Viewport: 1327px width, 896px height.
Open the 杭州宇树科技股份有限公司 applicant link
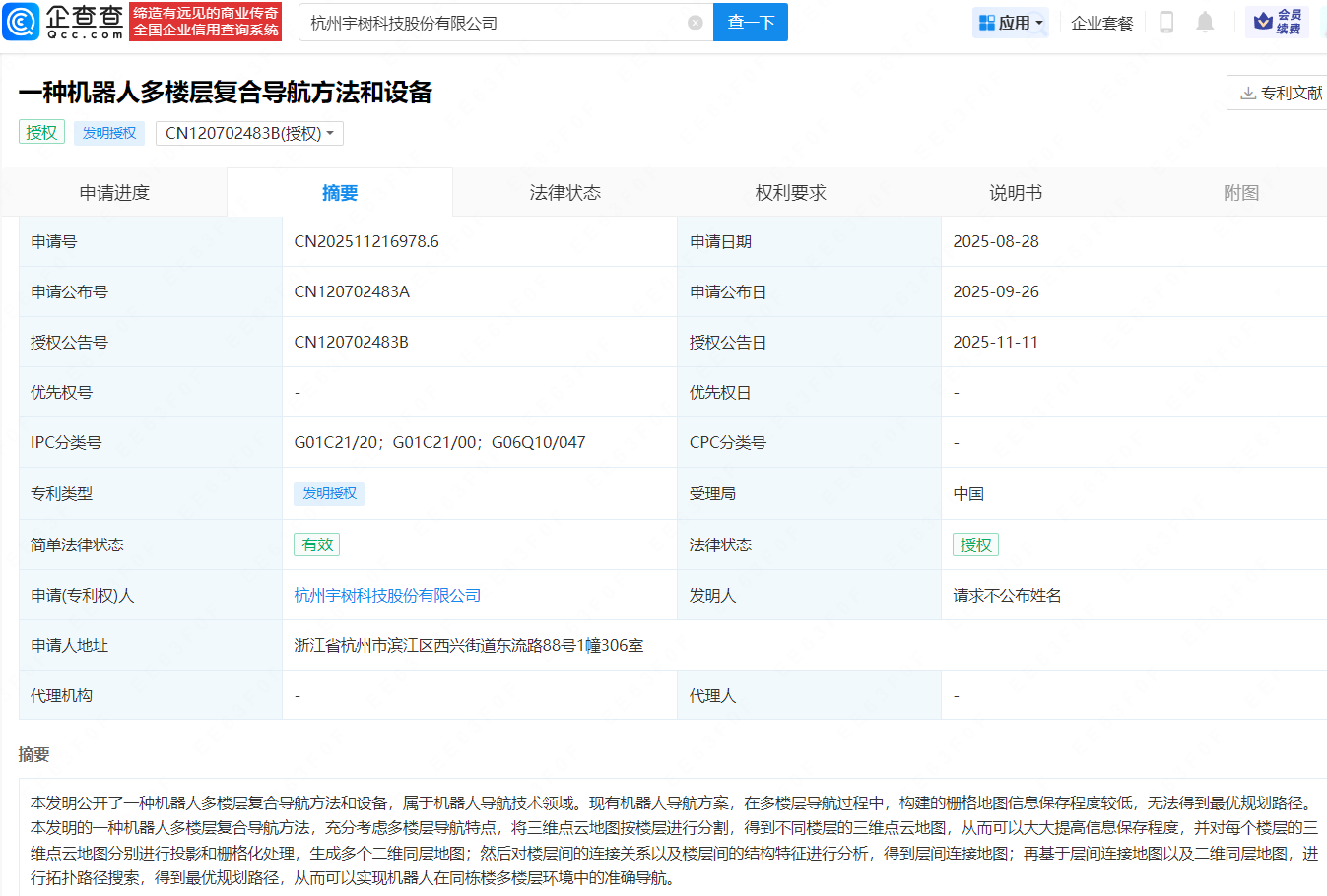(x=387, y=596)
